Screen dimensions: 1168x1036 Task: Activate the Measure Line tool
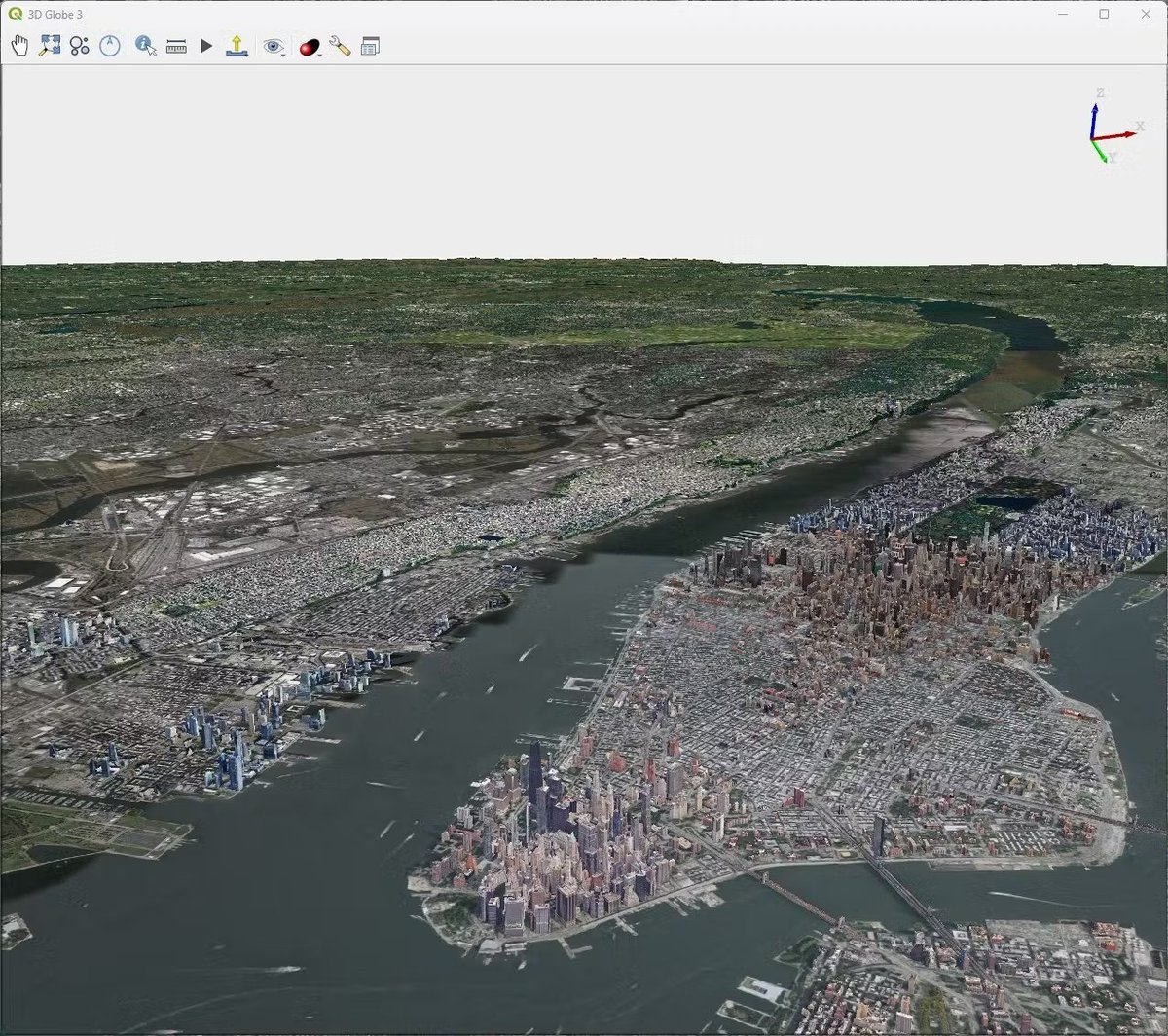(x=175, y=44)
